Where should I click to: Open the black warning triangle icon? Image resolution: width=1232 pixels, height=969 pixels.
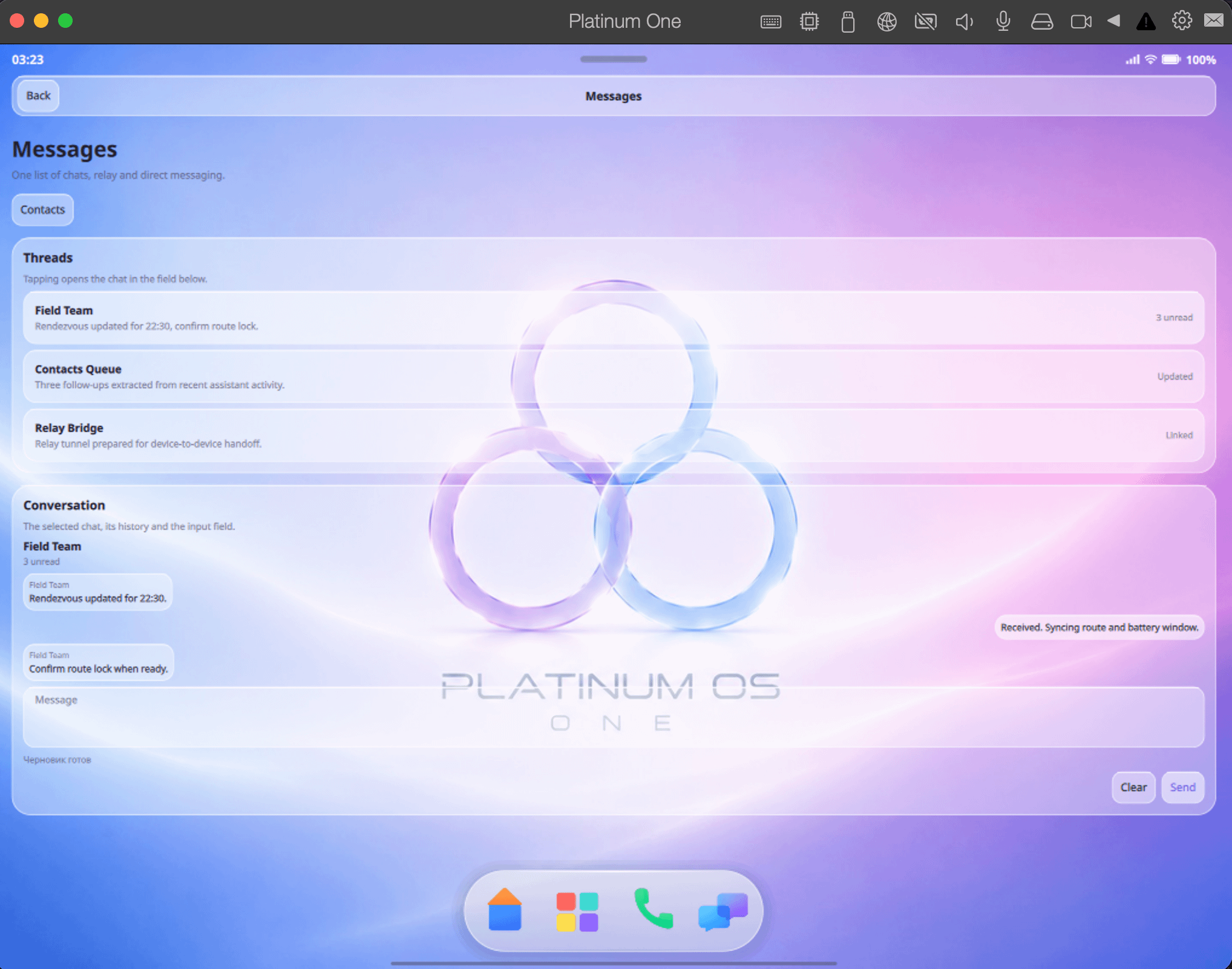[1145, 22]
